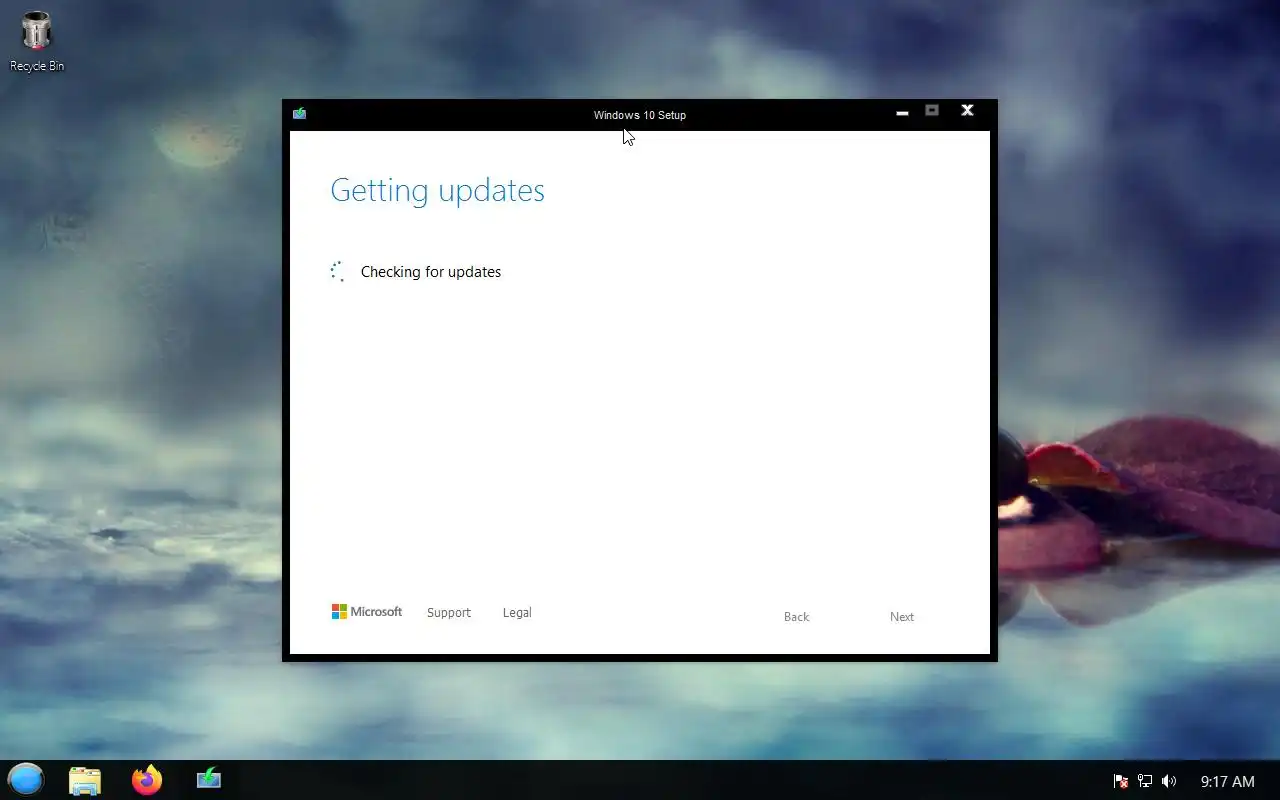Select the Windows Setup taskbar button
The width and height of the screenshot is (1280, 800).
[209, 778]
